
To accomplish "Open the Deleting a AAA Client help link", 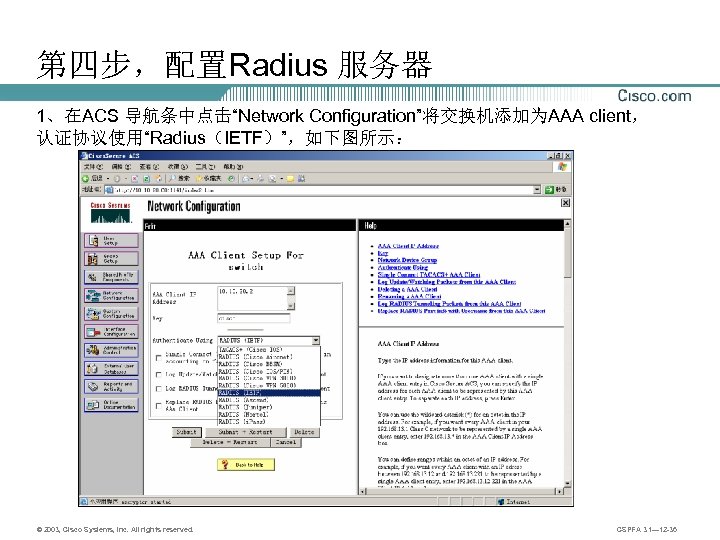I will pos(407,289).
